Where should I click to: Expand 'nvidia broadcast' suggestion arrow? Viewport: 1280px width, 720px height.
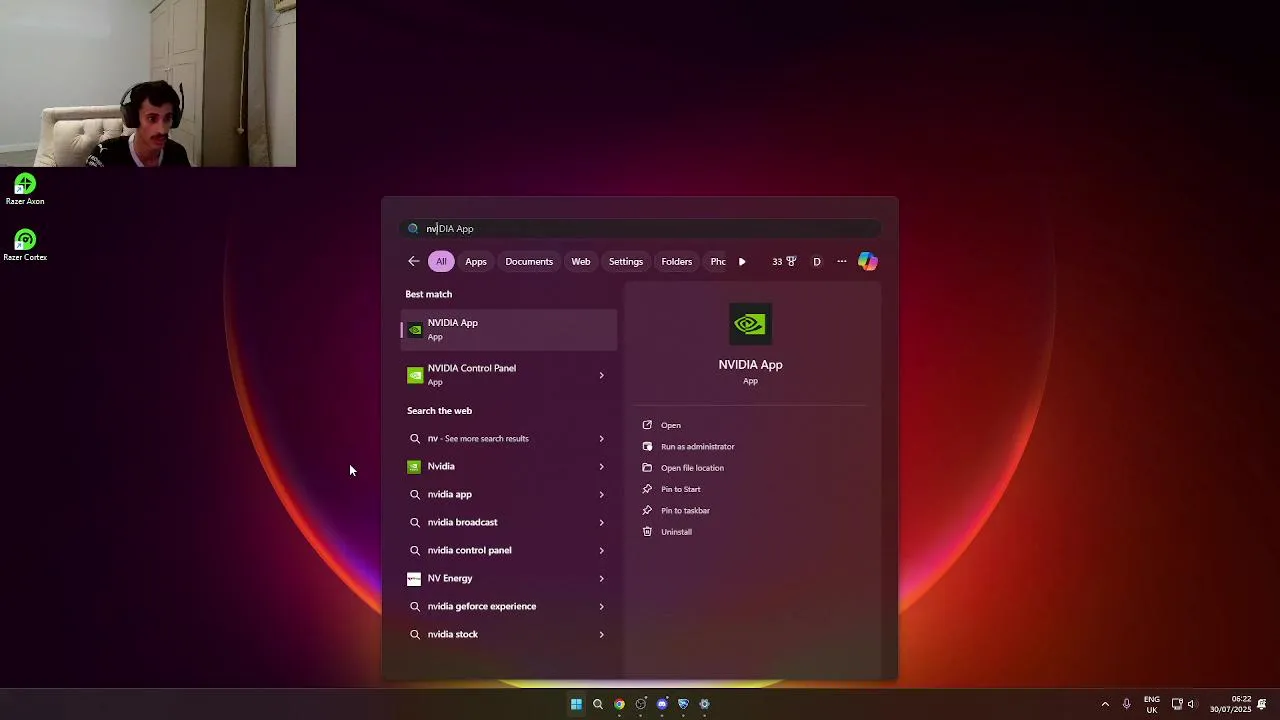click(601, 522)
